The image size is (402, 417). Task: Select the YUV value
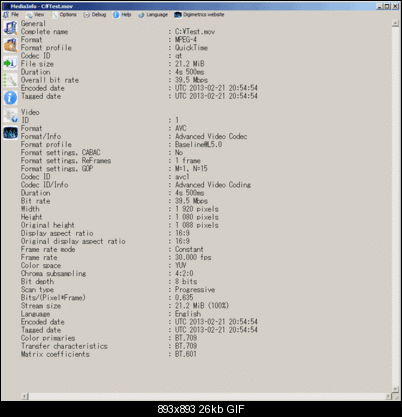click(181, 265)
